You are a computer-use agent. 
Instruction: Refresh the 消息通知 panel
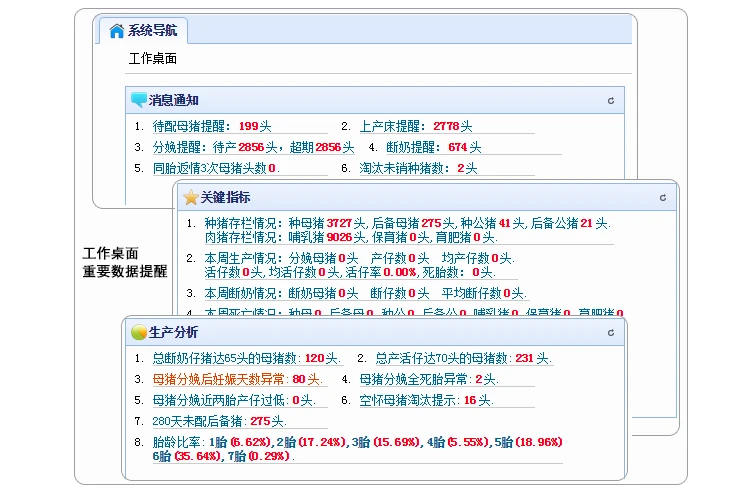[x=611, y=100]
